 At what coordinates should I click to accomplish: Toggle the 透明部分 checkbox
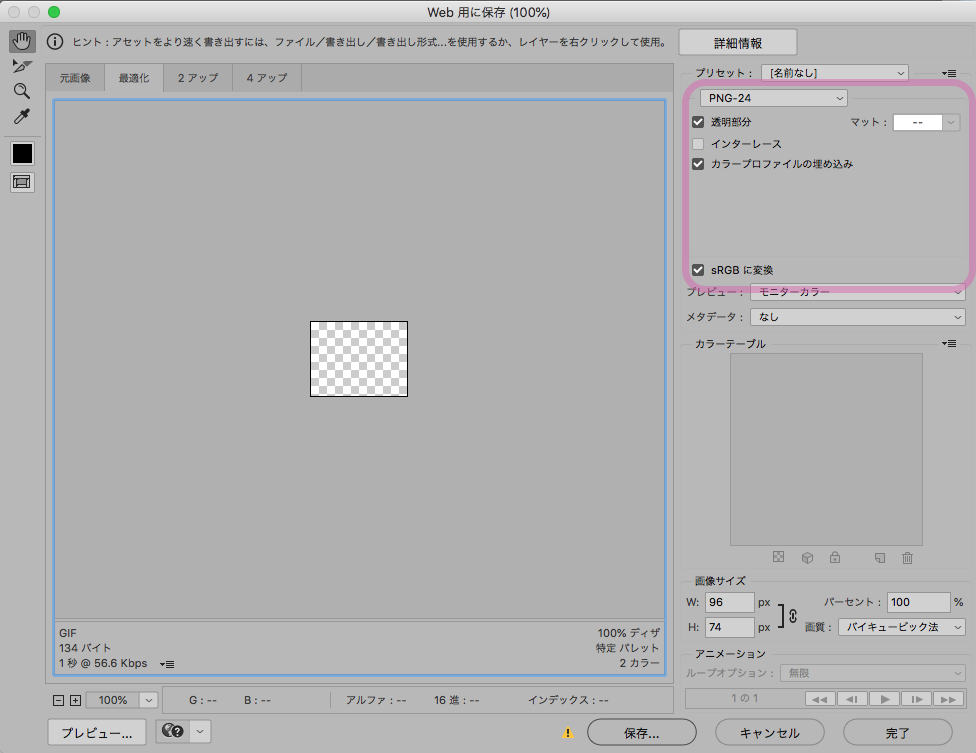coord(698,122)
